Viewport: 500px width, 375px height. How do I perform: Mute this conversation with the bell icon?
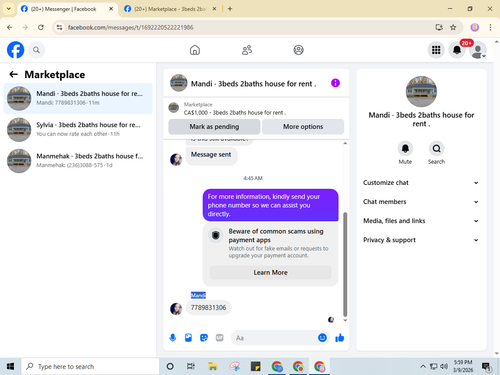tap(405, 148)
